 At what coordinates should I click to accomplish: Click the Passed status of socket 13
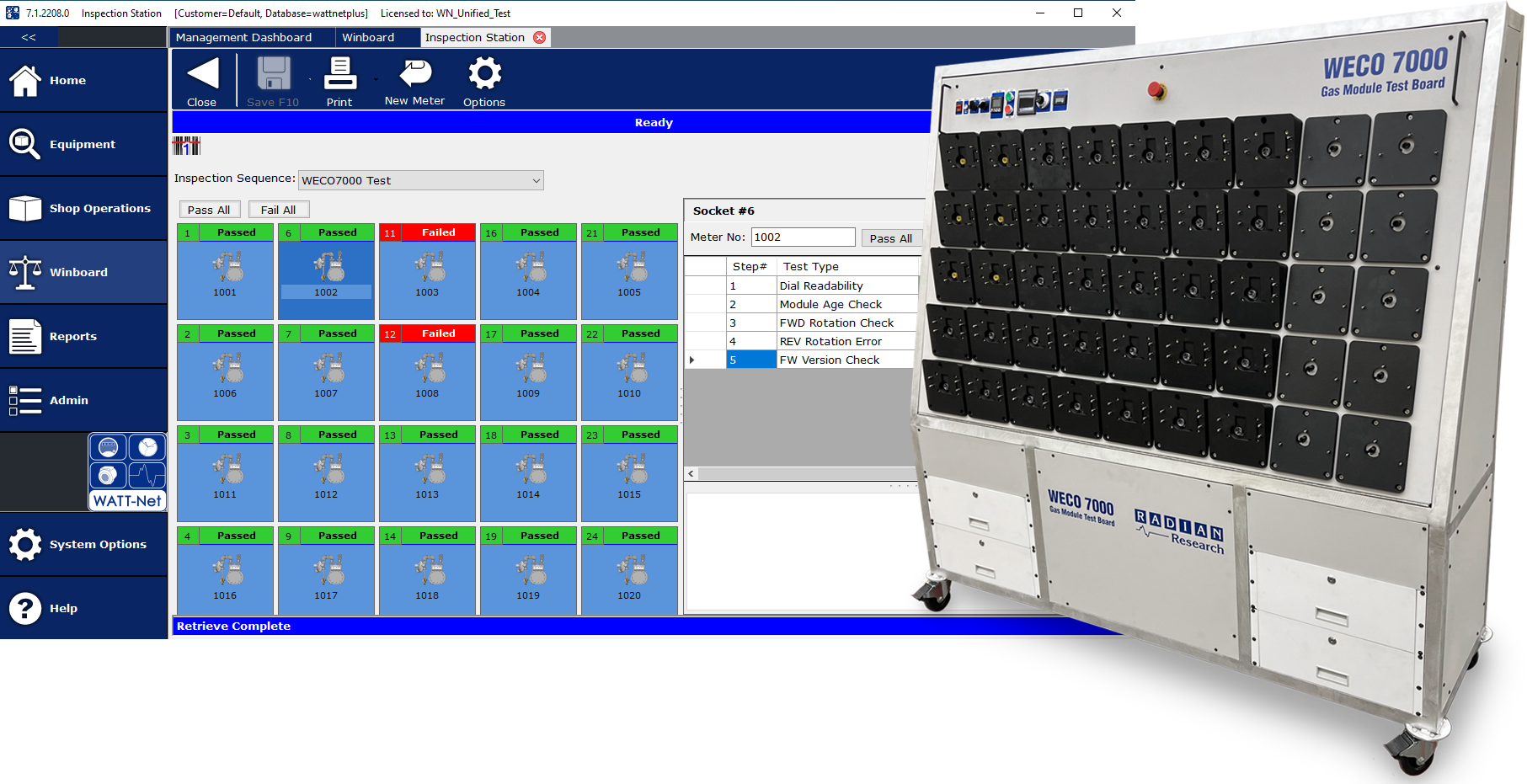point(438,435)
